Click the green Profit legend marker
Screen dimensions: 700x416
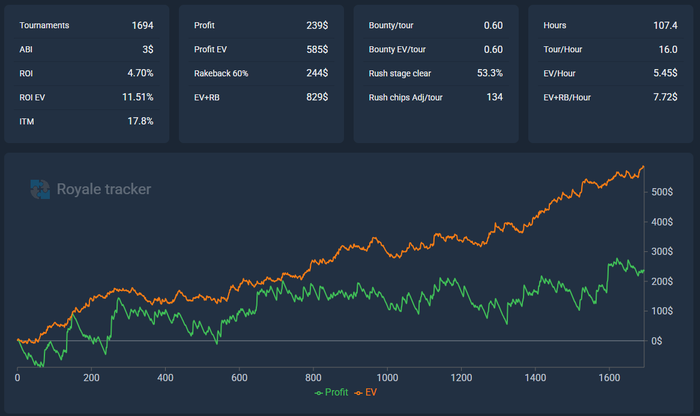tap(319, 393)
